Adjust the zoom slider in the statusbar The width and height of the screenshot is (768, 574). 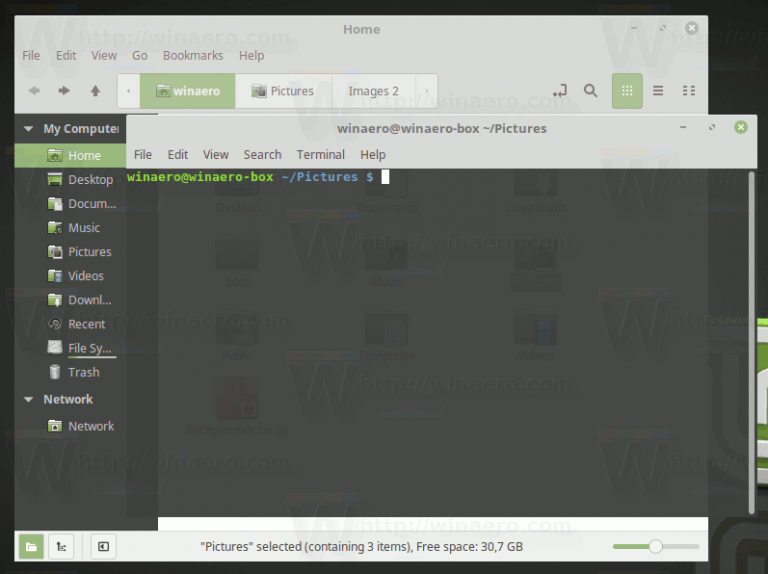pos(656,547)
